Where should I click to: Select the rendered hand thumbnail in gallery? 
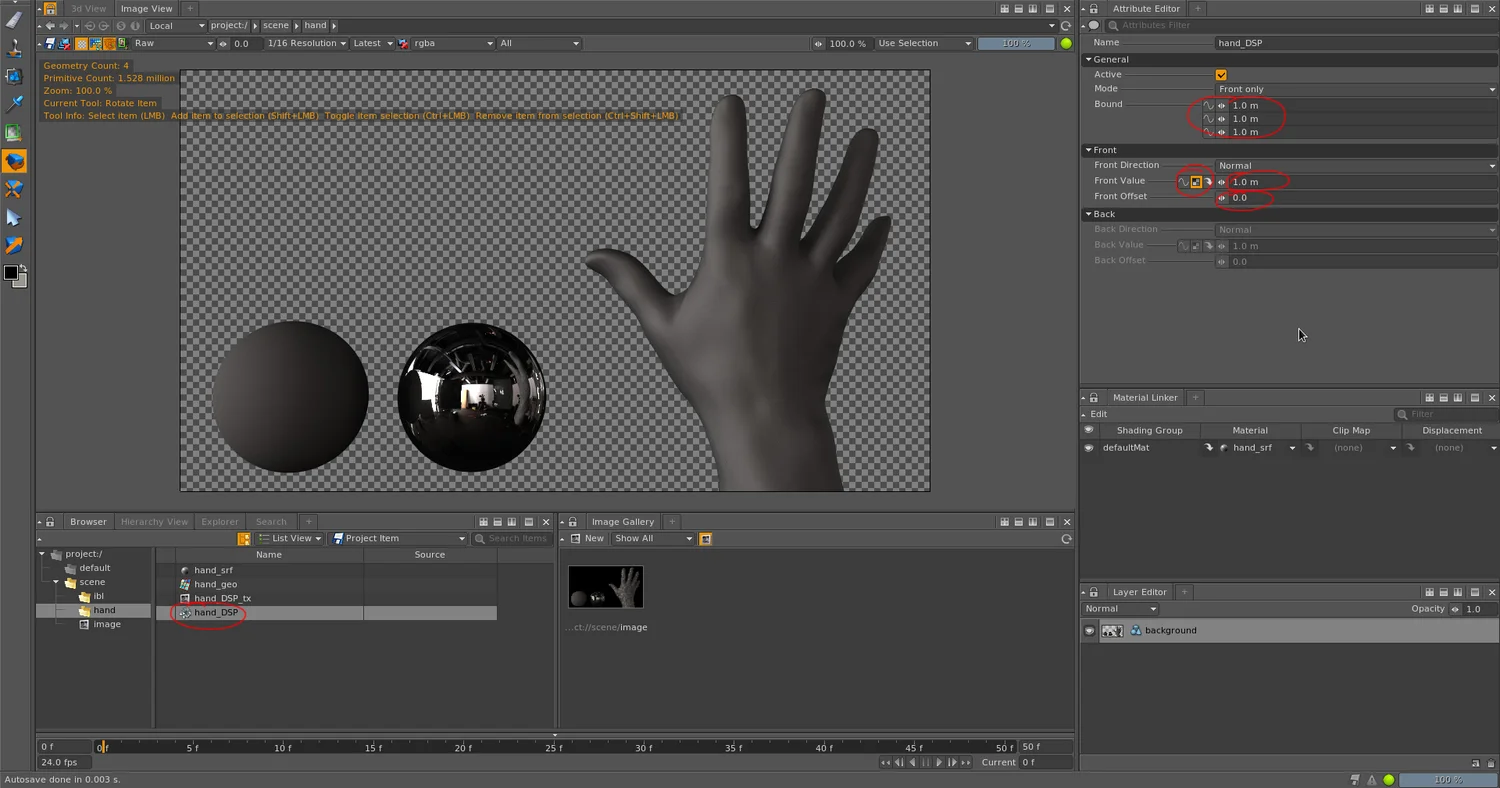tap(606, 587)
